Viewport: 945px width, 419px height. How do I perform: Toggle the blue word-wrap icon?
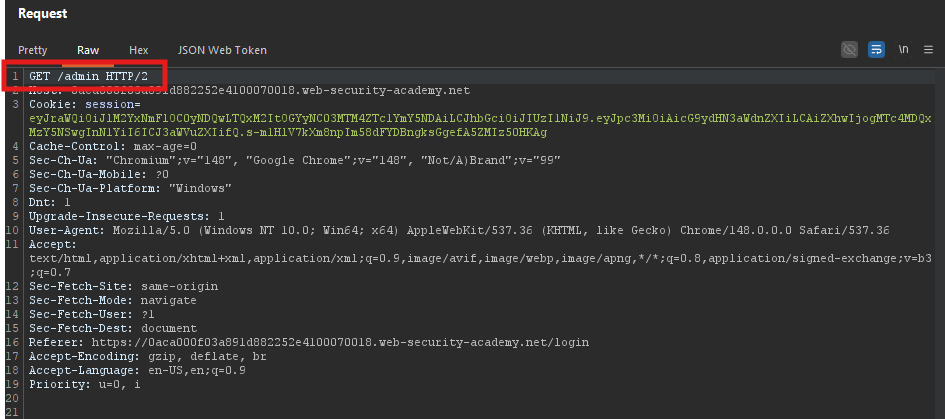point(876,49)
